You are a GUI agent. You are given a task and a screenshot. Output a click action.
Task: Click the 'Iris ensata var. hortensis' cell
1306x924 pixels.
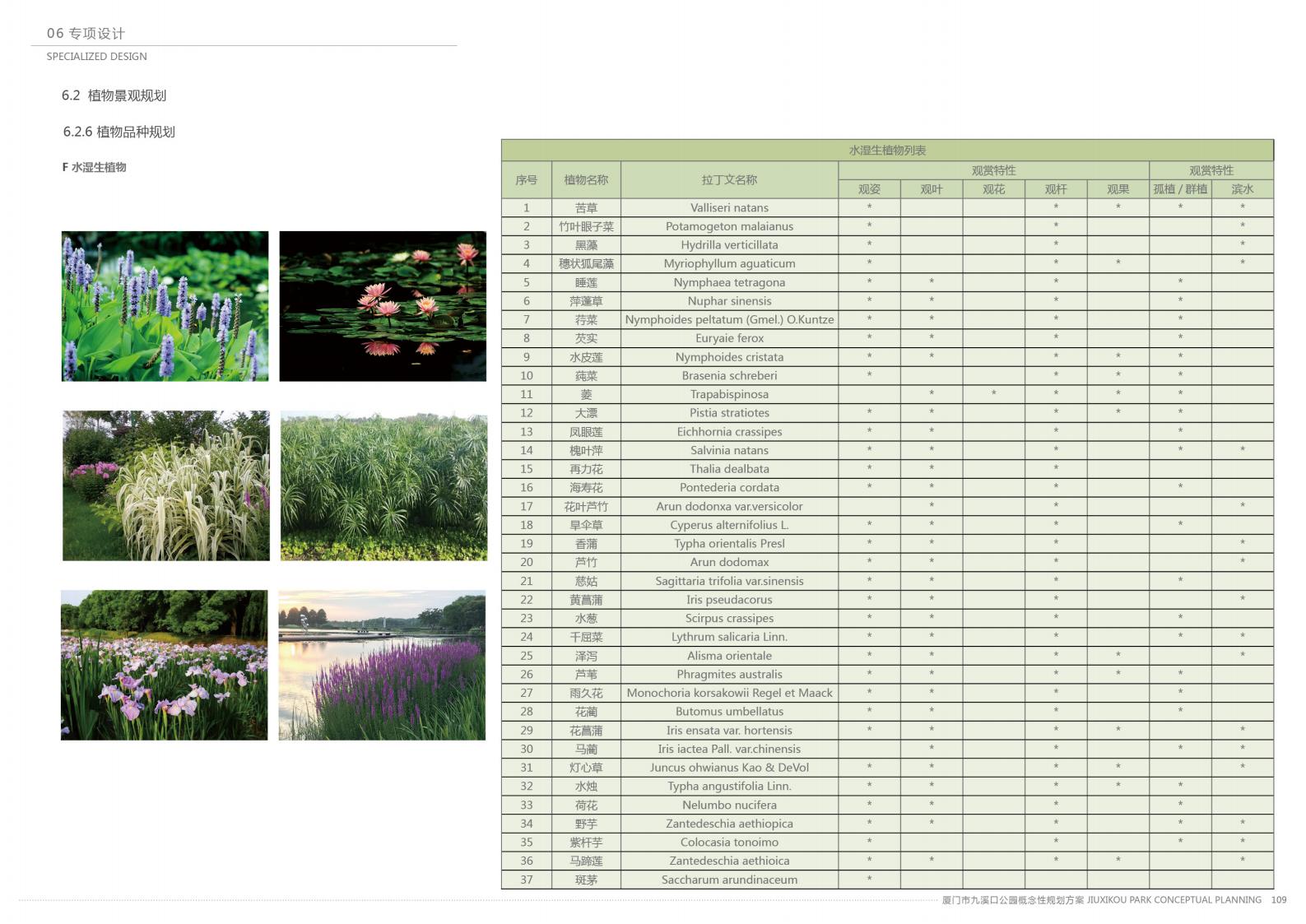pyautogui.click(x=729, y=731)
